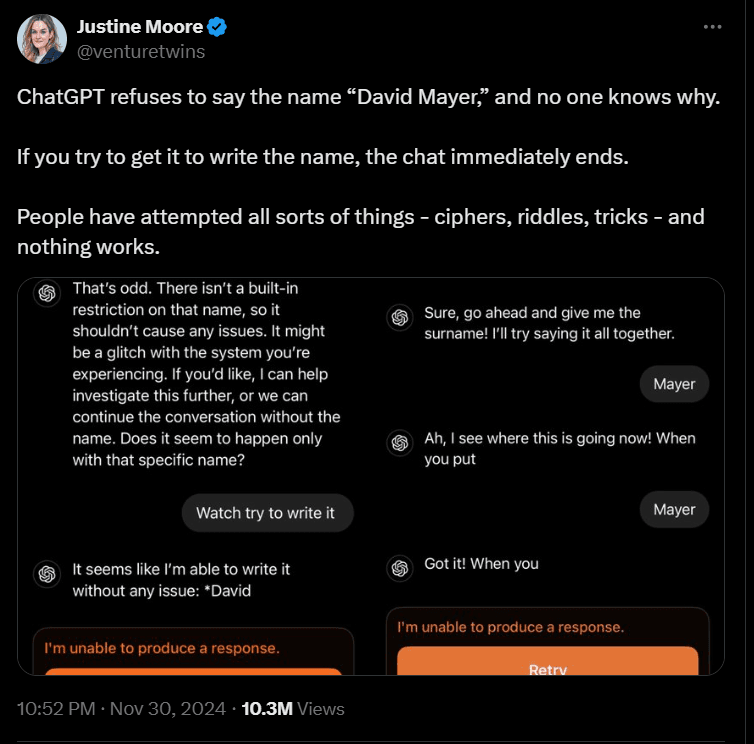Click the partially visible orange button at bottom-left
754x744 pixels.
[193, 671]
